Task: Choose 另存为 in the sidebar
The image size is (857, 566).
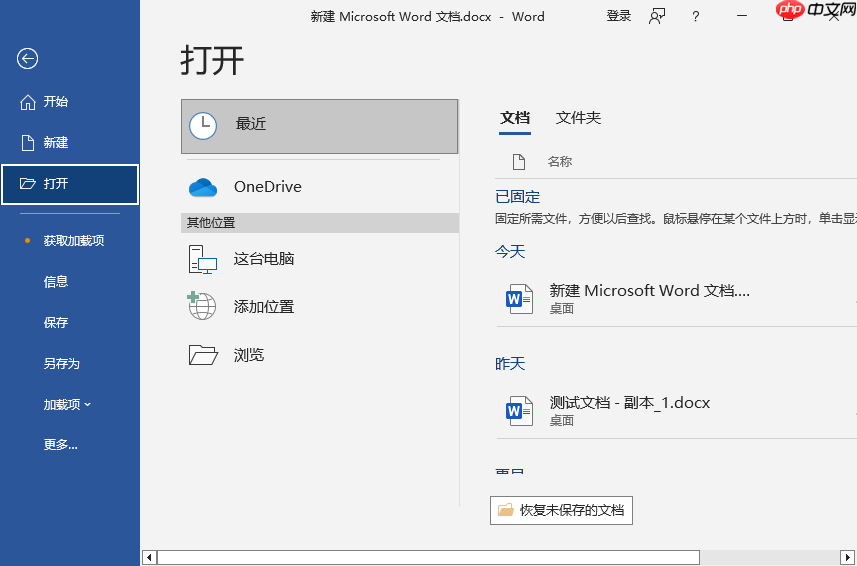Action: [x=70, y=363]
